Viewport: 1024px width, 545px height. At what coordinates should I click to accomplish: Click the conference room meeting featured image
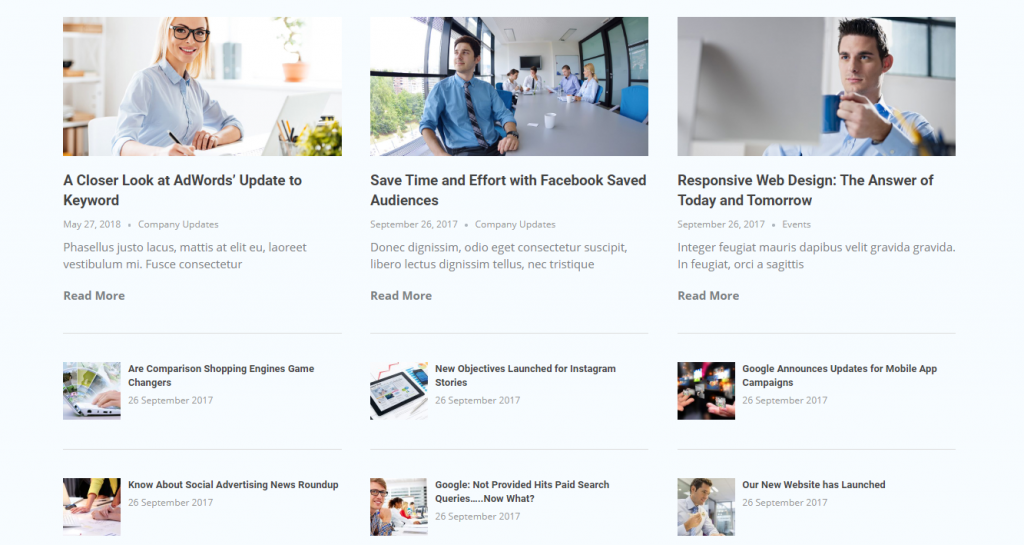click(x=509, y=86)
